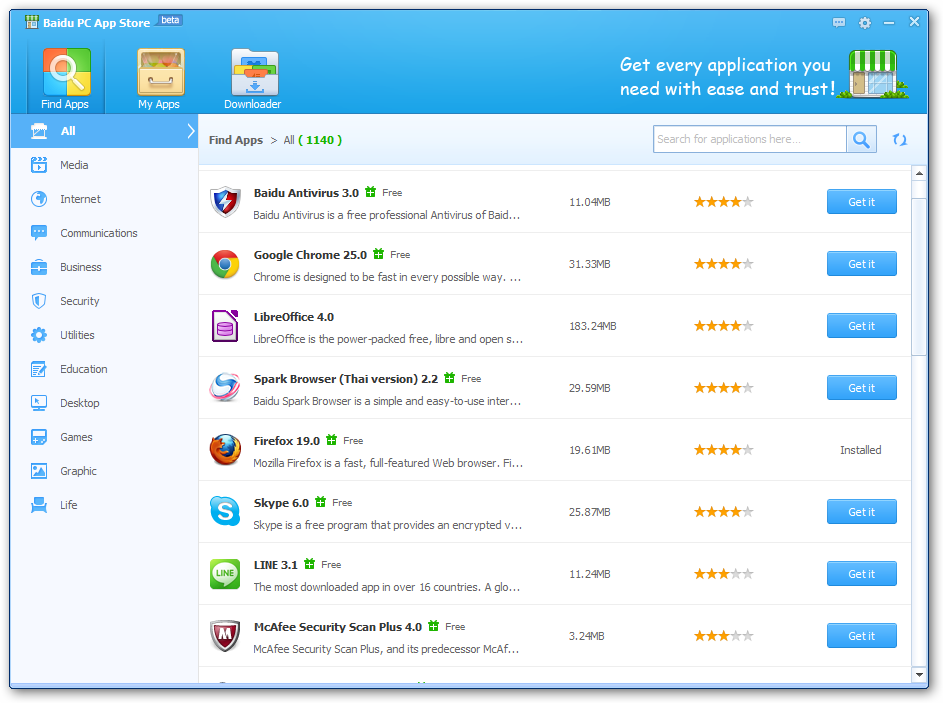Click the All (1140) breadcrumb text
The image size is (943, 703).
tap(313, 140)
